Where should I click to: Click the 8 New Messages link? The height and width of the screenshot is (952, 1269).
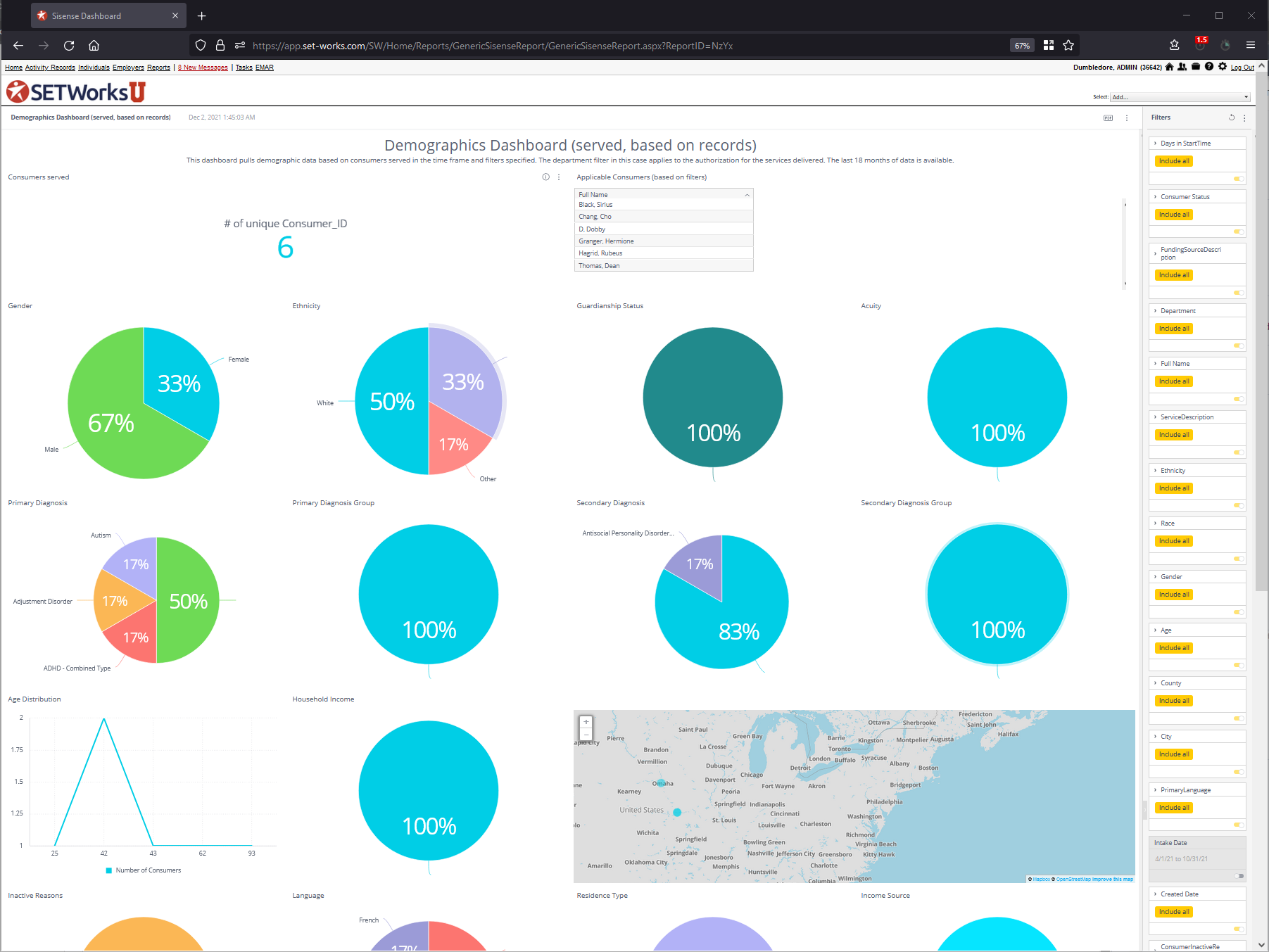(203, 68)
